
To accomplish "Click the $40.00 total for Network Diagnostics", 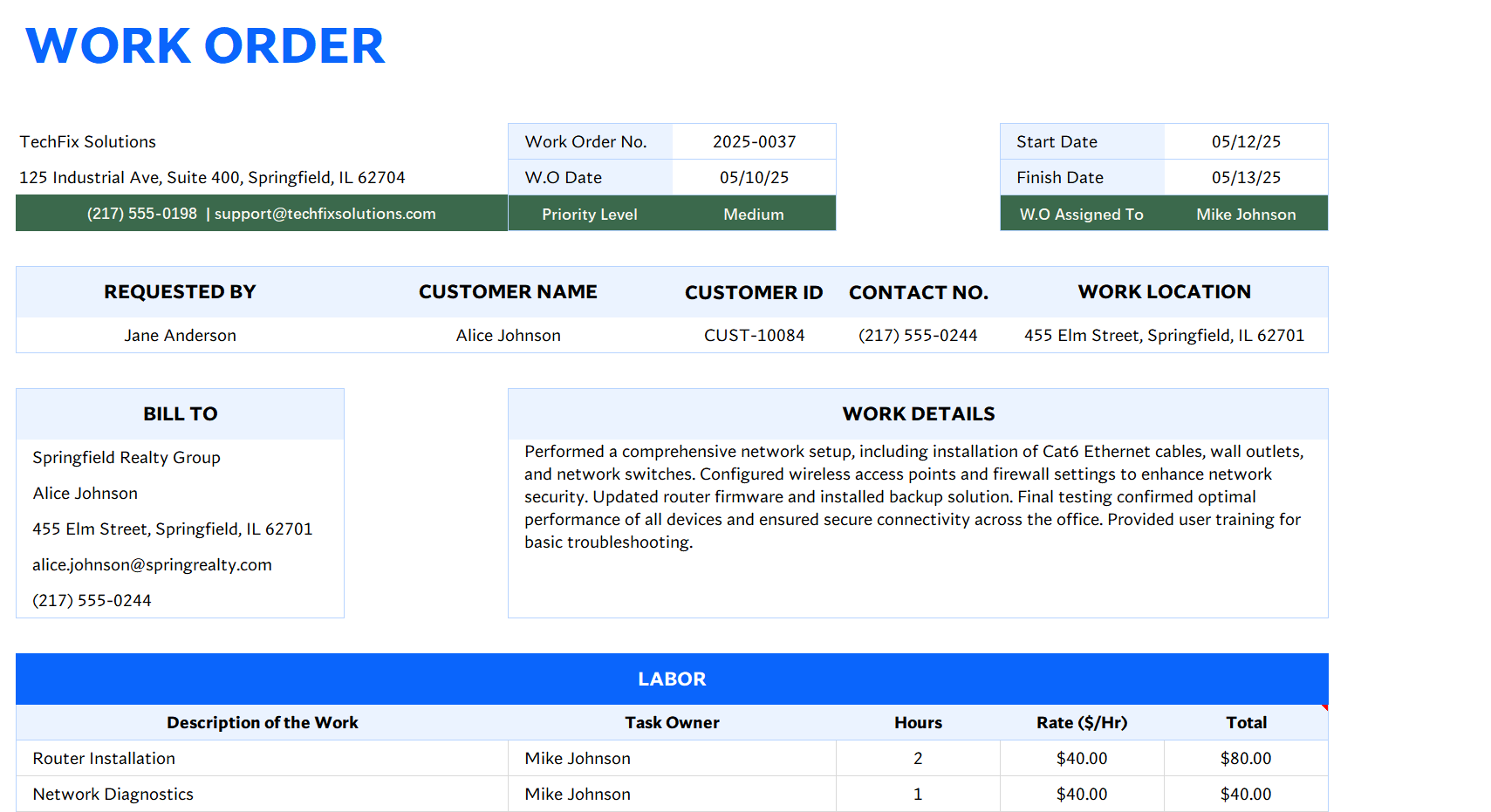I will pyautogui.click(x=1246, y=795).
